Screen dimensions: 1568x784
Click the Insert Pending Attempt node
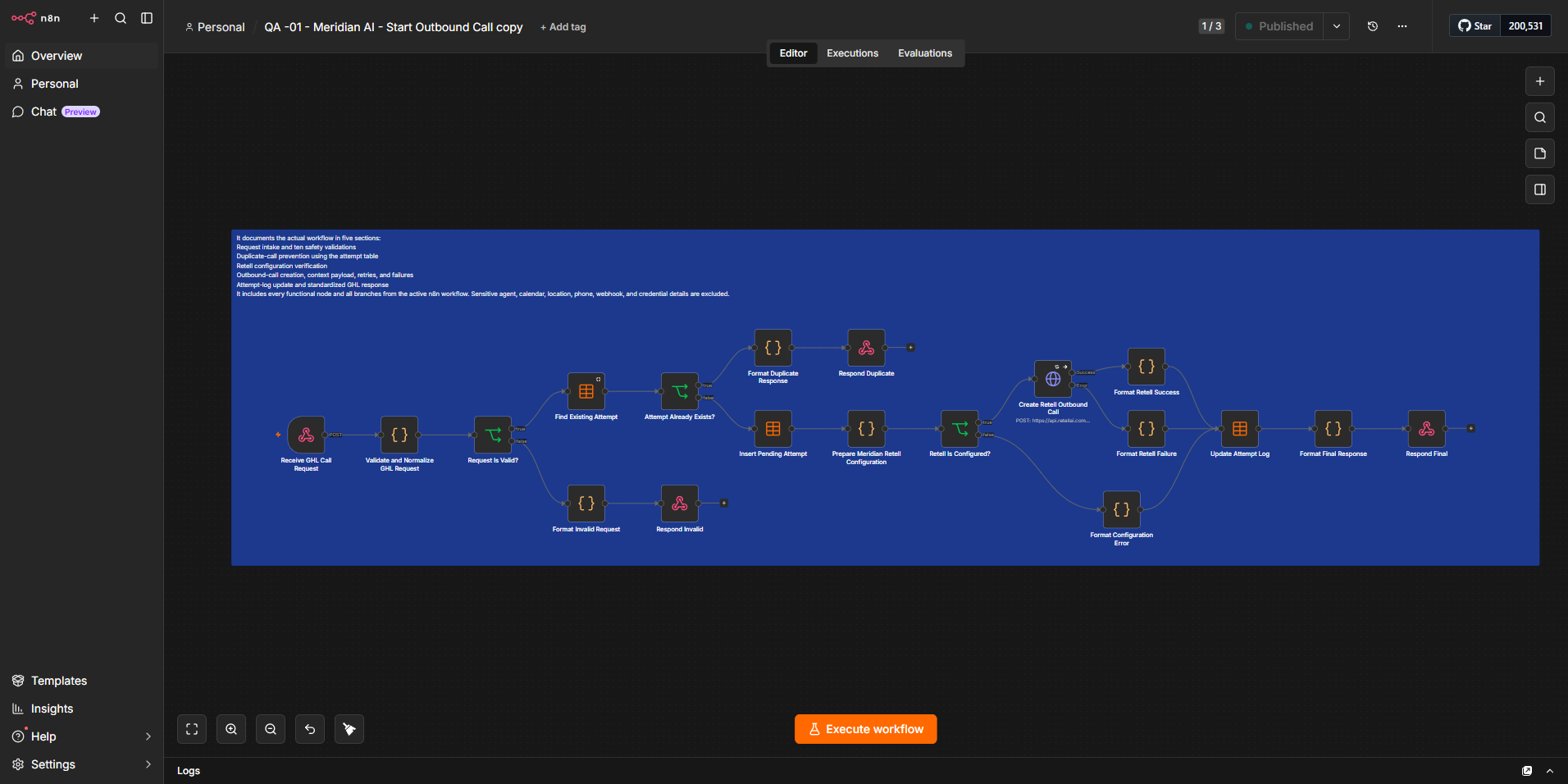(773, 428)
